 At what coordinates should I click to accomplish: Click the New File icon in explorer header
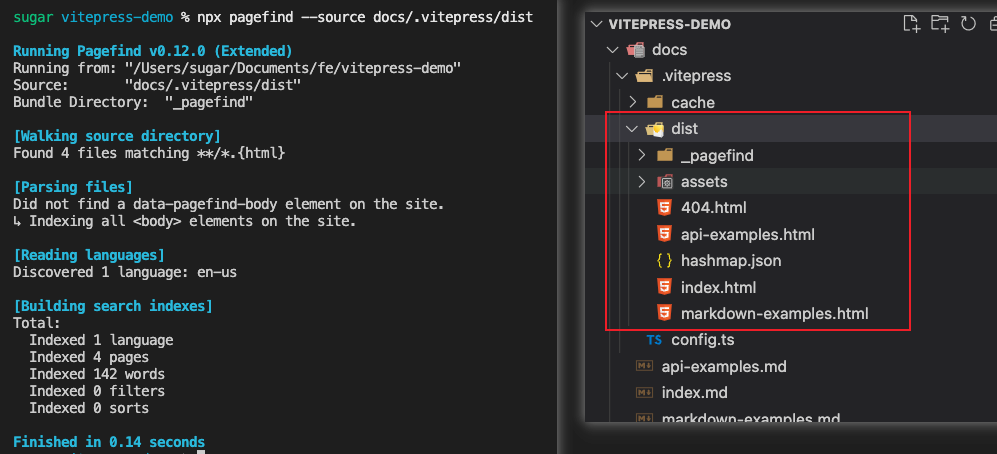[x=912, y=24]
